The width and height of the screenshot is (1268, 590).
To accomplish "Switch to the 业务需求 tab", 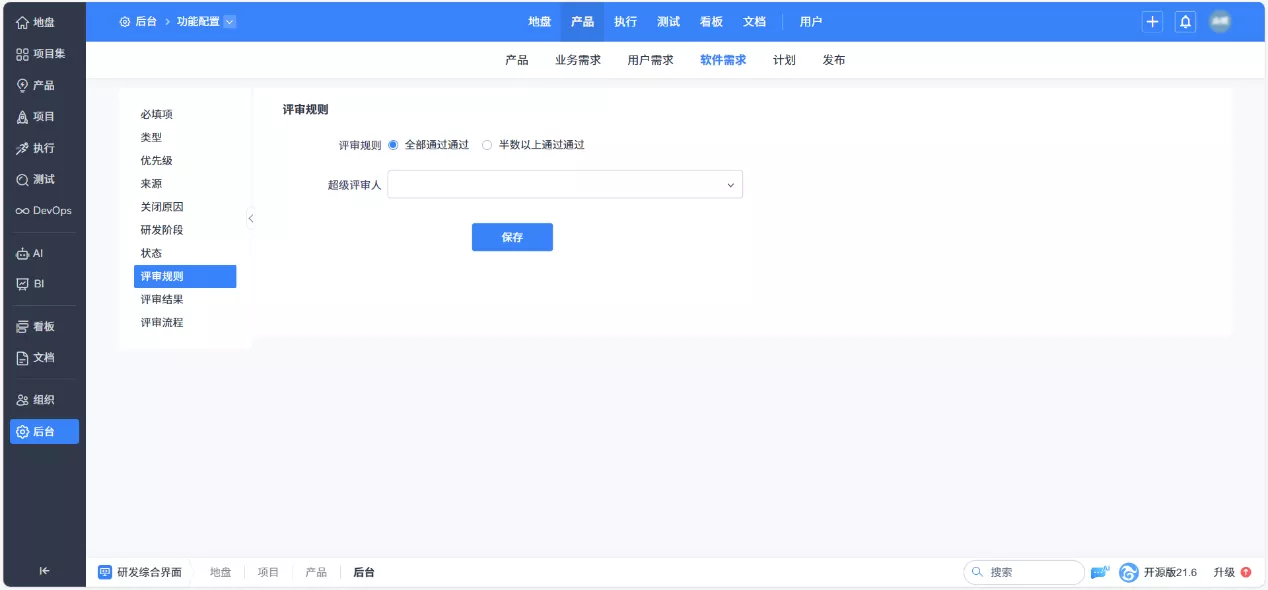I will click(x=580, y=60).
